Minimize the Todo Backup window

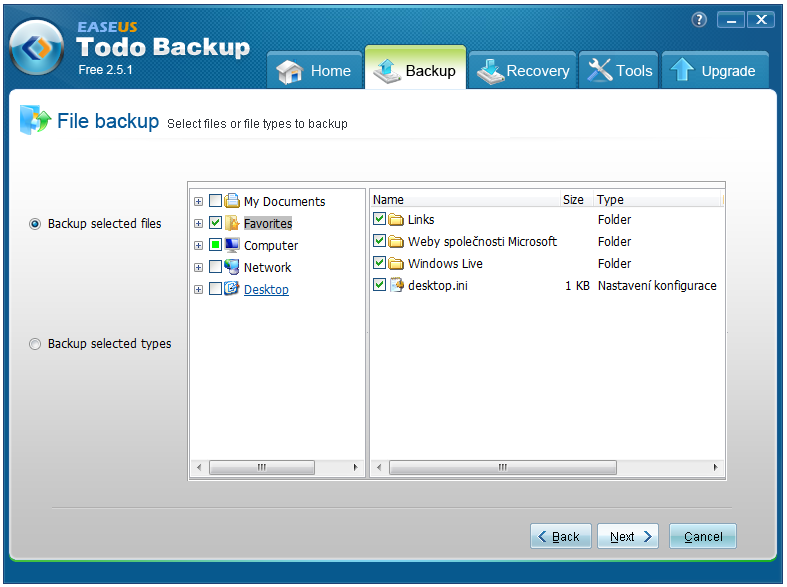(x=731, y=20)
